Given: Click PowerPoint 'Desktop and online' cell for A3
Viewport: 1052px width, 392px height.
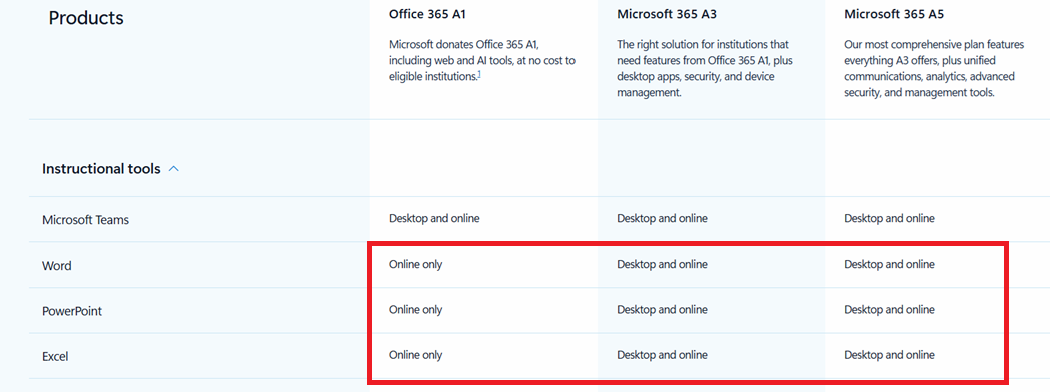Looking at the screenshot, I should coord(662,310).
